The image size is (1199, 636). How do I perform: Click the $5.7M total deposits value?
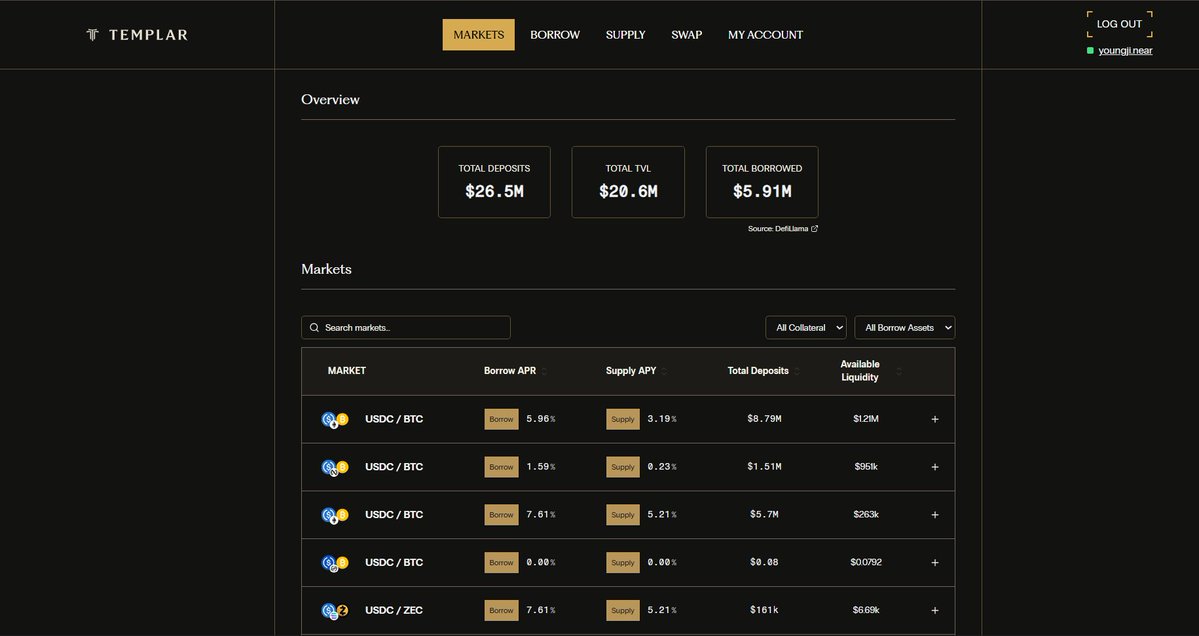pos(764,514)
